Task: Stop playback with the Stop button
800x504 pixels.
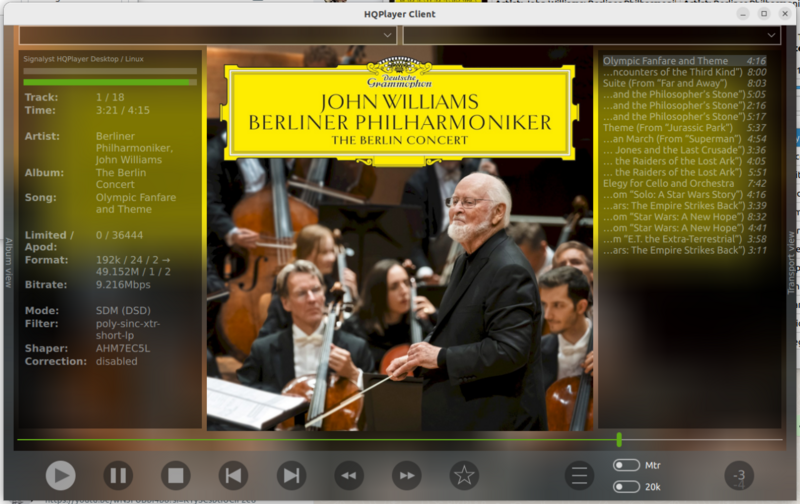Action: pyautogui.click(x=176, y=476)
